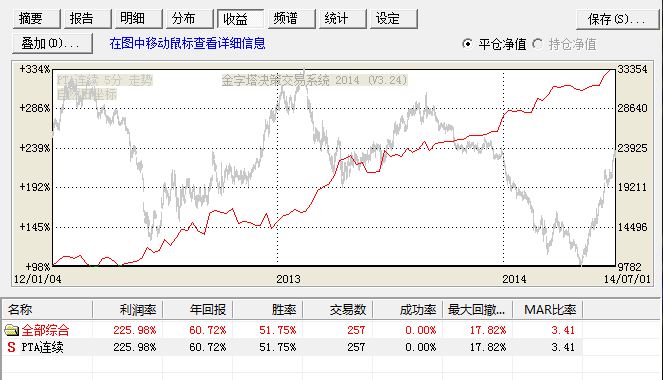
Task: Click PTA连续 trade count 257
Action: tap(356, 347)
